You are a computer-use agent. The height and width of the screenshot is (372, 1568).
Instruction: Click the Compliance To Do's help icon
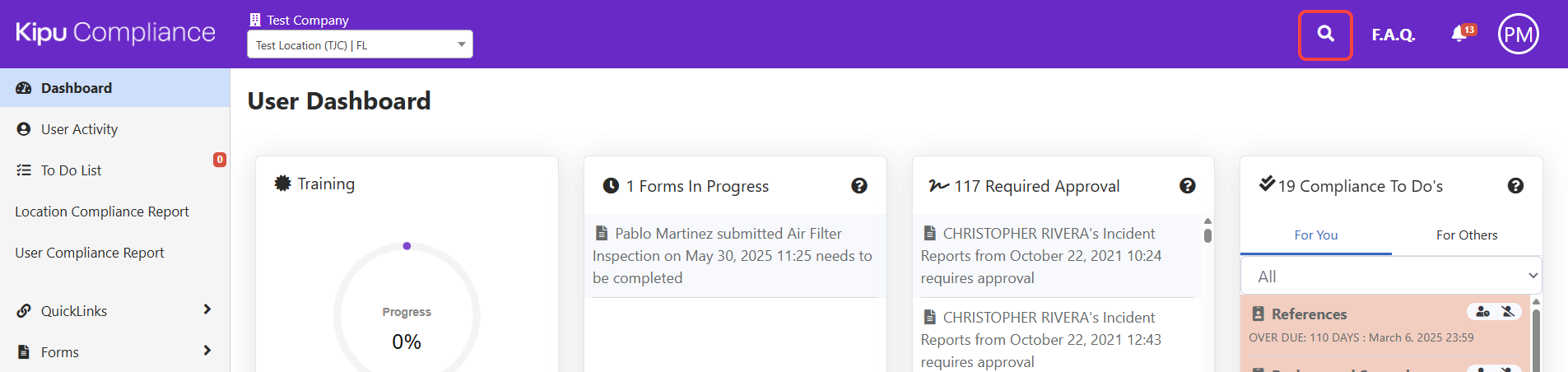(x=1515, y=186)
